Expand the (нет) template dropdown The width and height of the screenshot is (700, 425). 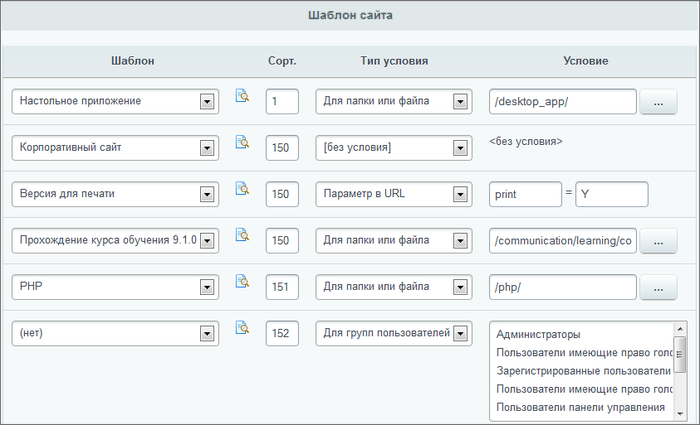click(207, 333)
